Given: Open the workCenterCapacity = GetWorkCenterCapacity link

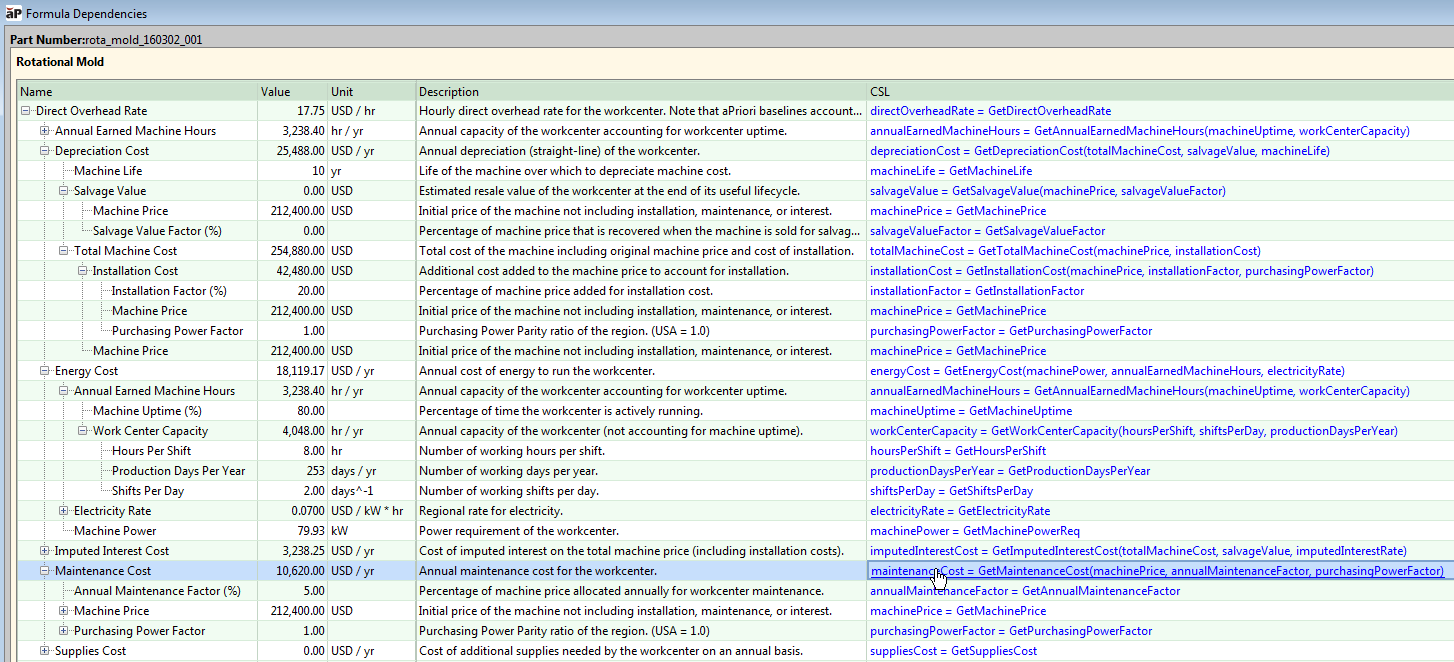Looking at the screenshot, I should 1134,431.
